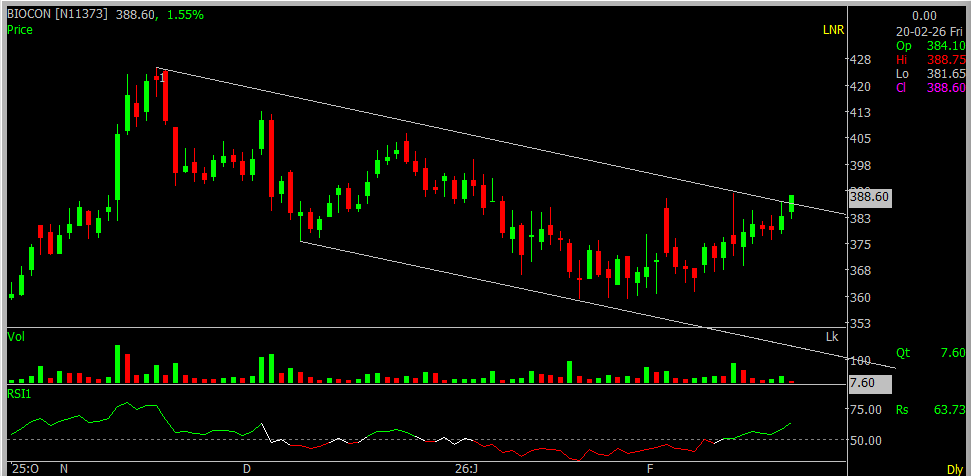Click the 398 price axis label
Image resolution: width=971 pixels, height=476 pixels.
pyautogui.click(x=861, y=165)
